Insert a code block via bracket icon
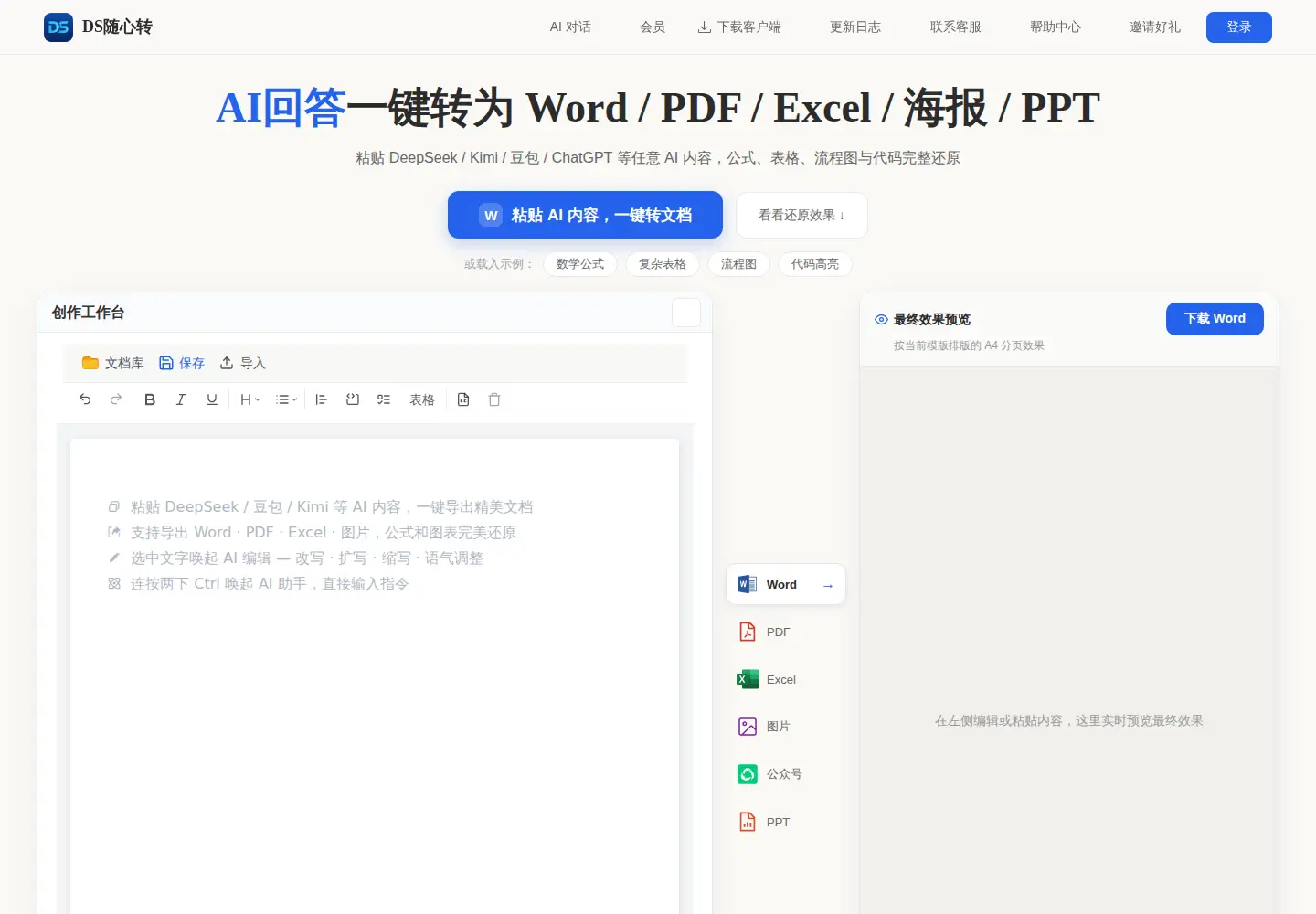 tap(353, 399)
